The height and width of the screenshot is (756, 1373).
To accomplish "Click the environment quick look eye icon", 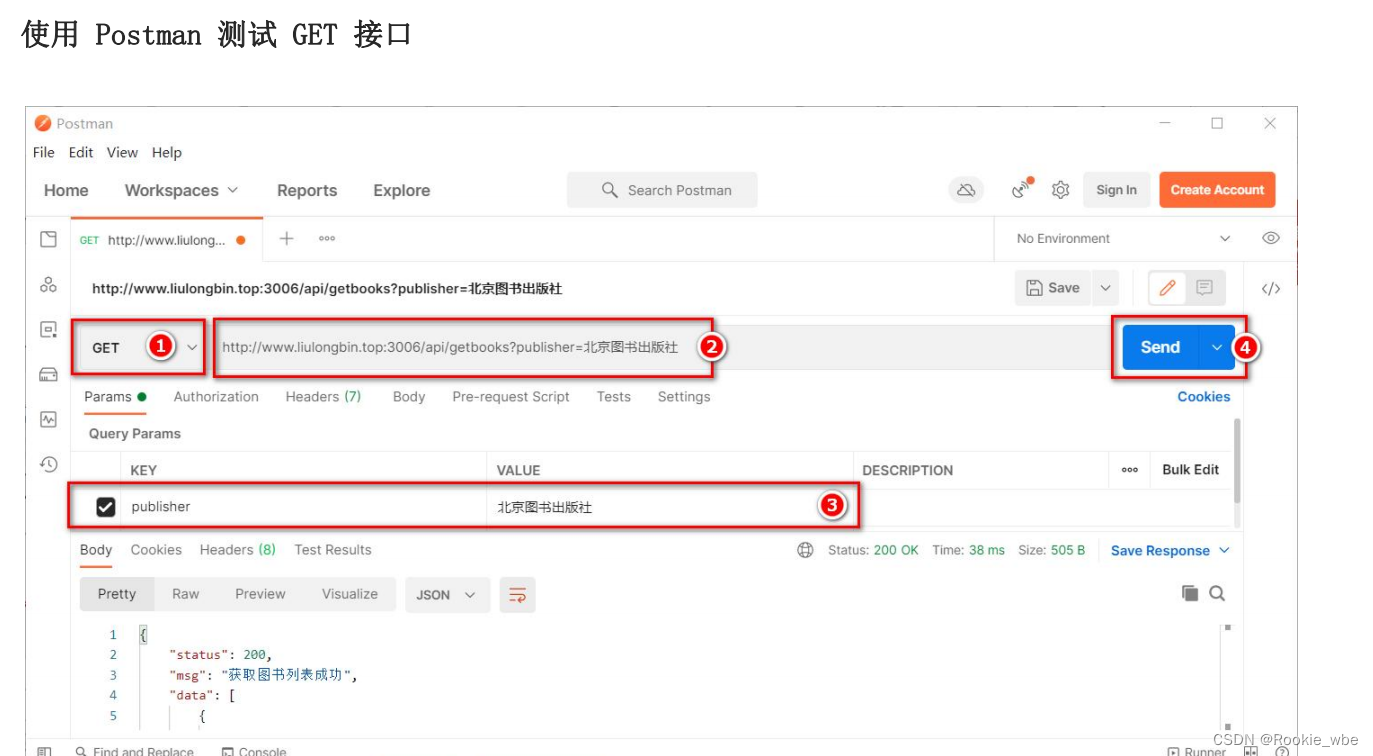I will 1271,238.
